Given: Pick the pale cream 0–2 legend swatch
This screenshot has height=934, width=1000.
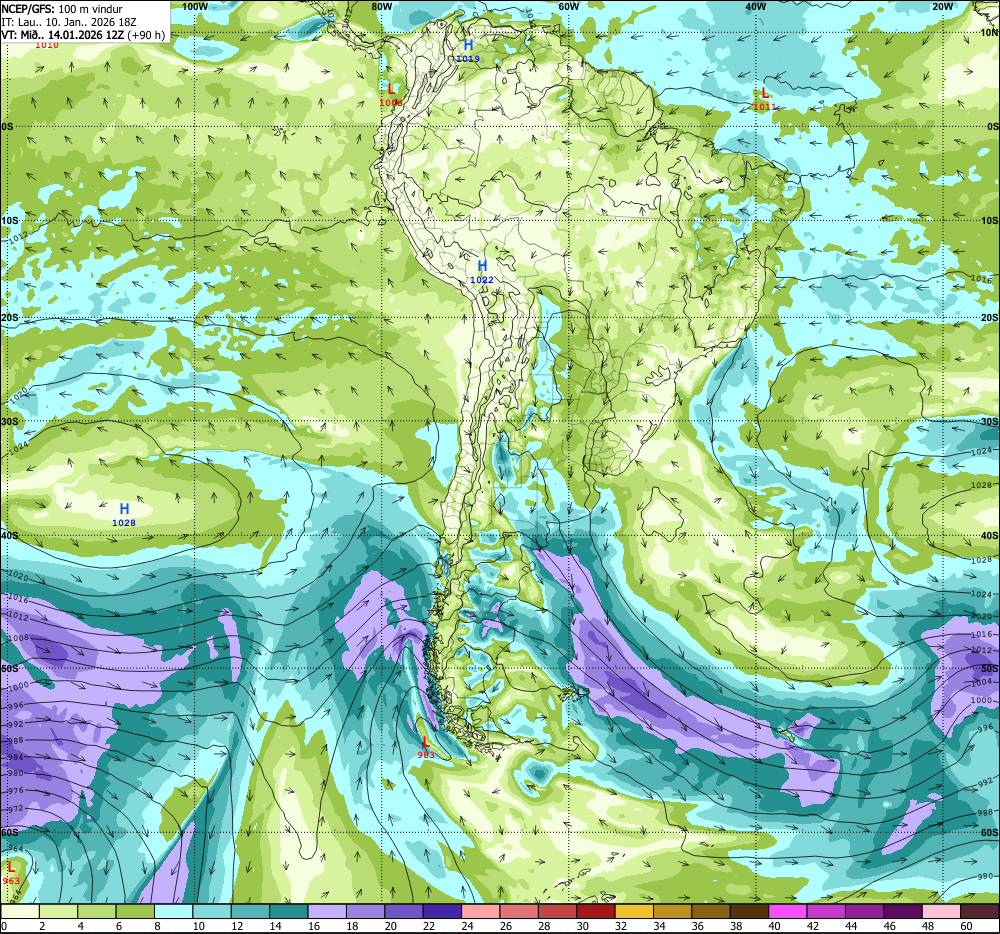Looking at the screenshot, I should coord(20,911).
